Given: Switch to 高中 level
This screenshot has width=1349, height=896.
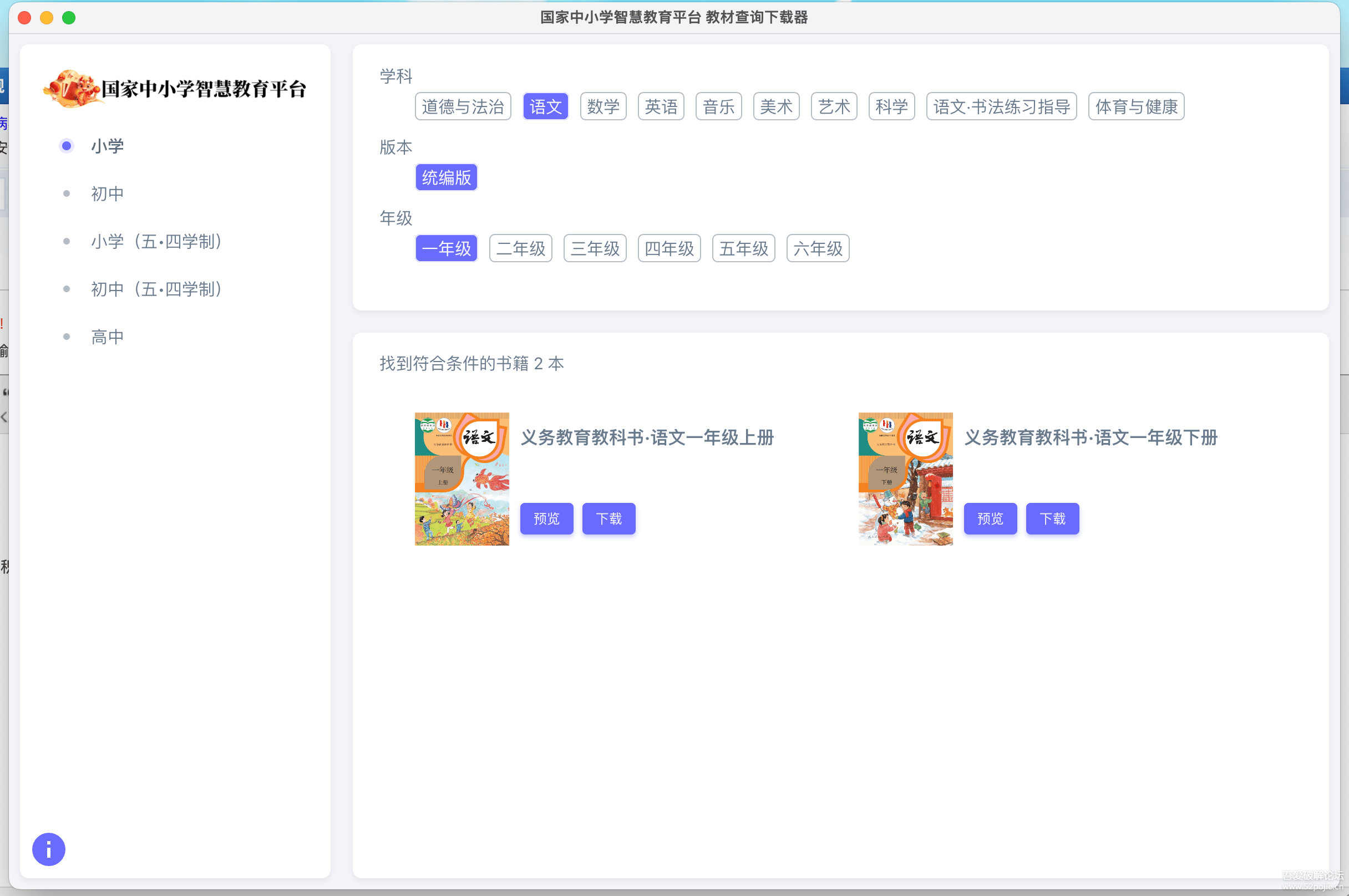Looking at the screenshot, I should [108, 337].
